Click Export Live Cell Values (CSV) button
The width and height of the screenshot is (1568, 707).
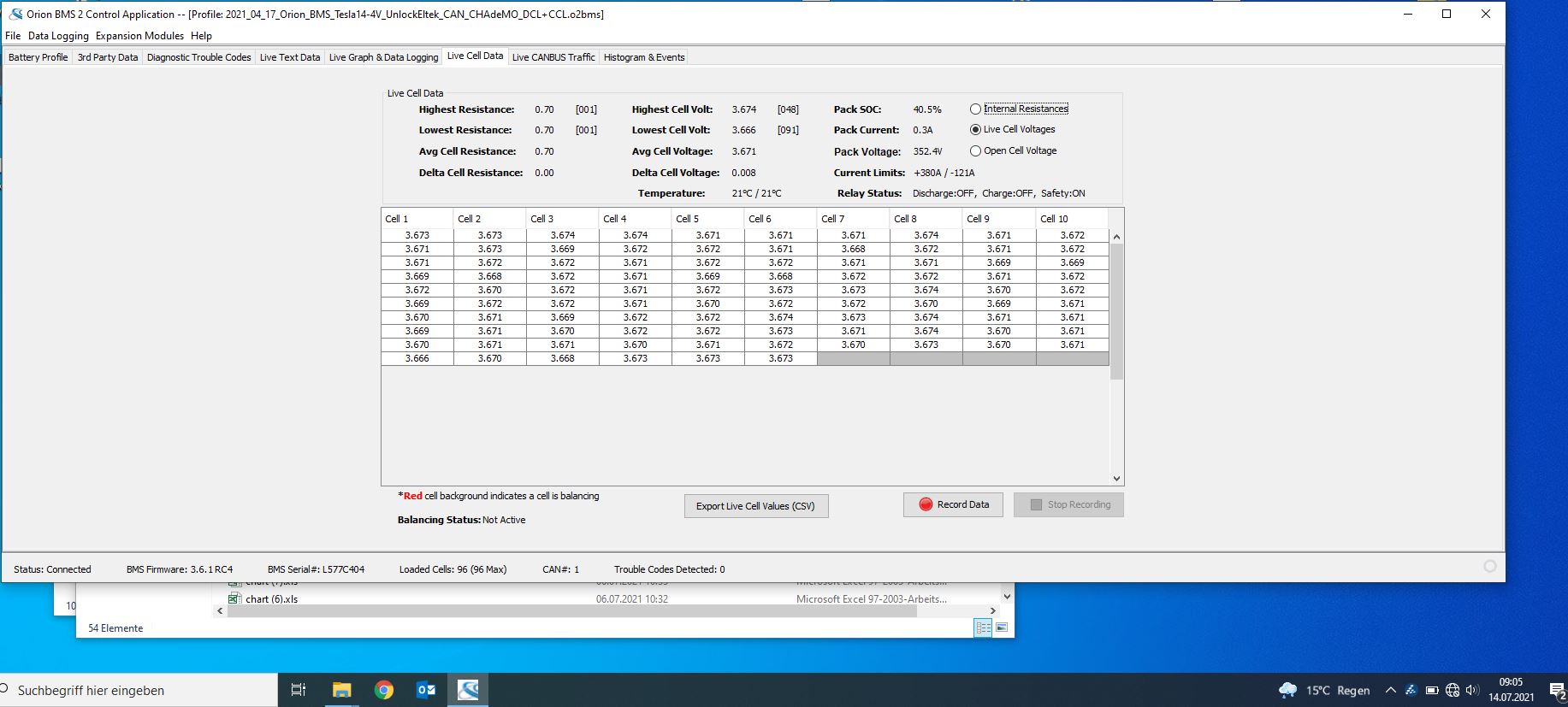755,506
